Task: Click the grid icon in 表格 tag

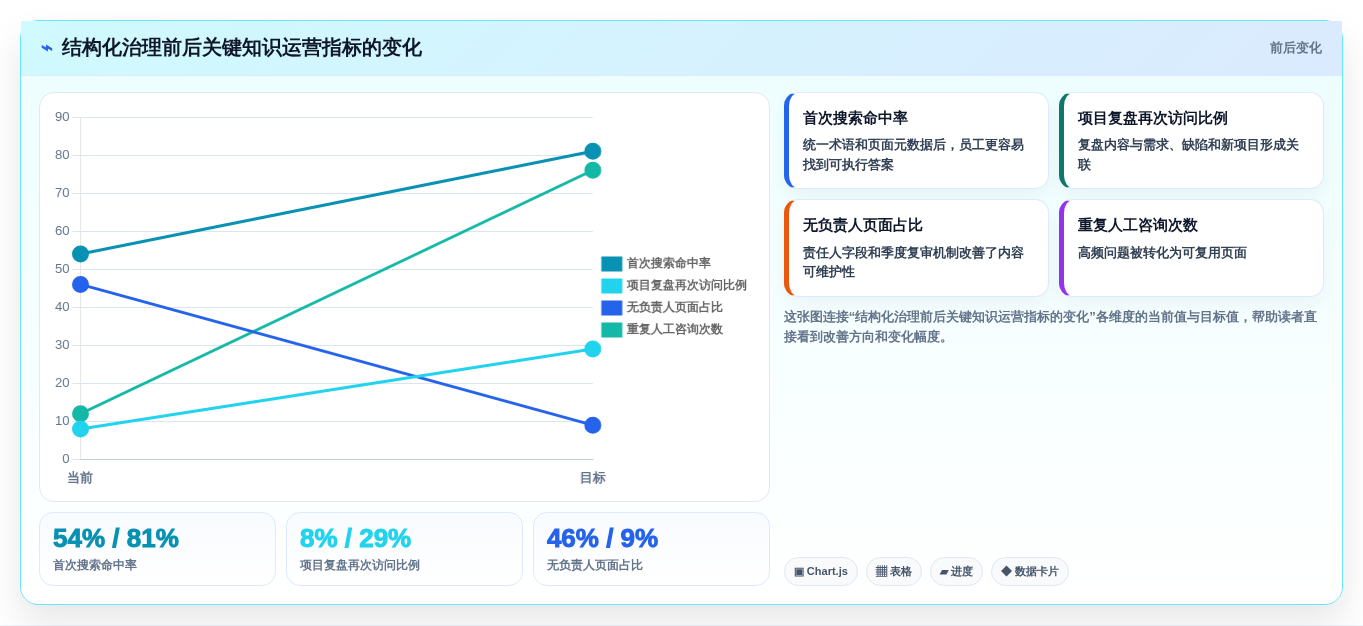Action: (x=881, y=572)
